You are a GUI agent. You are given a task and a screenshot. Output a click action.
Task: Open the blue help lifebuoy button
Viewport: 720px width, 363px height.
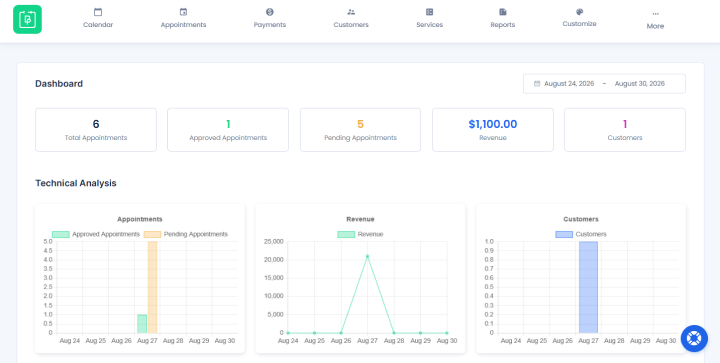click(694, 339)
